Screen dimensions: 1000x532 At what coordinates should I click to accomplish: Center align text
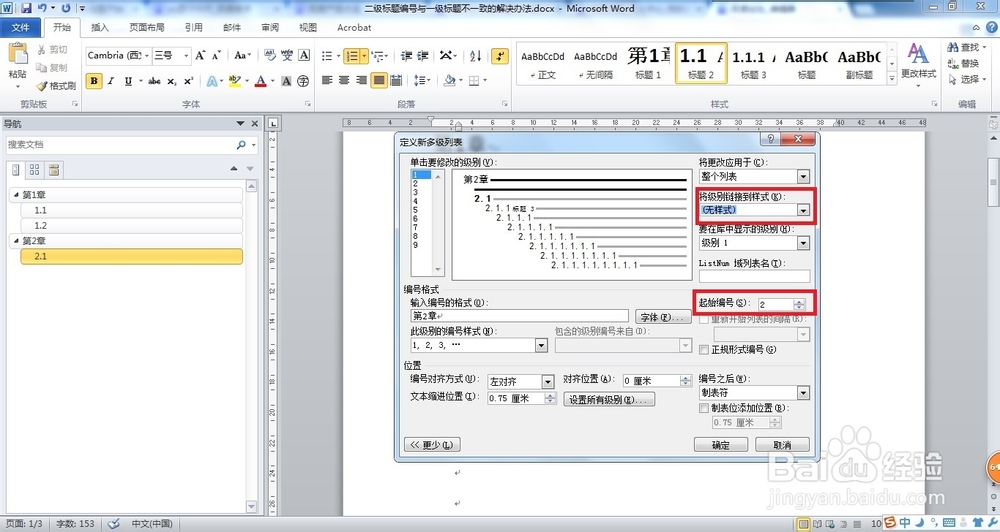(x=344, y=80)
